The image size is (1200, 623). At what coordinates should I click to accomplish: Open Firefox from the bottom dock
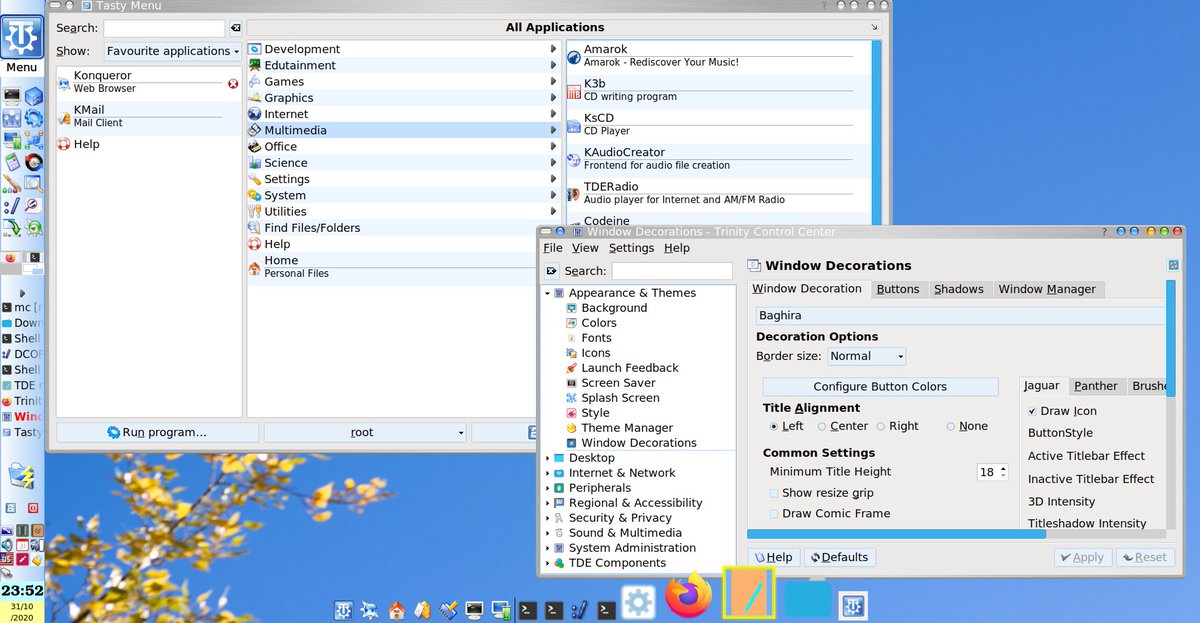[688, 597]
